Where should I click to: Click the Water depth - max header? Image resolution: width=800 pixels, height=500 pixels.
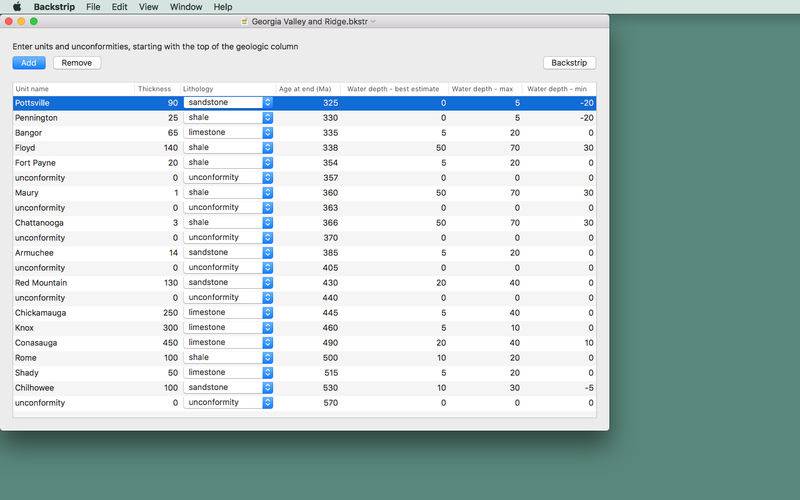tap(485, 89)
